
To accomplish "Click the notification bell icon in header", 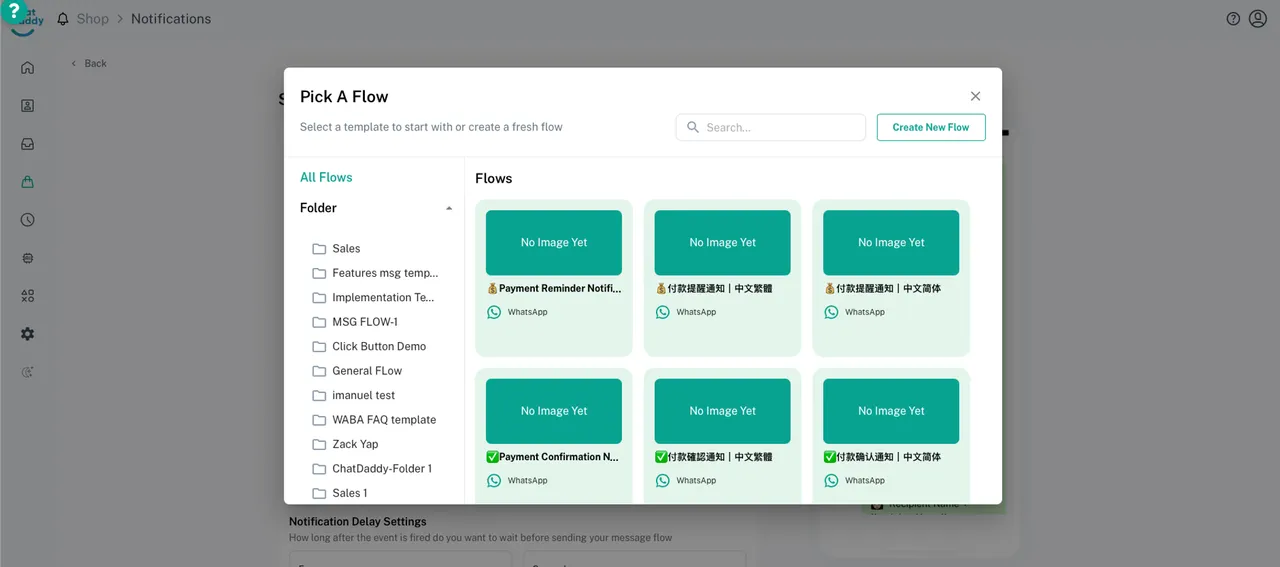I will point(63,19).
